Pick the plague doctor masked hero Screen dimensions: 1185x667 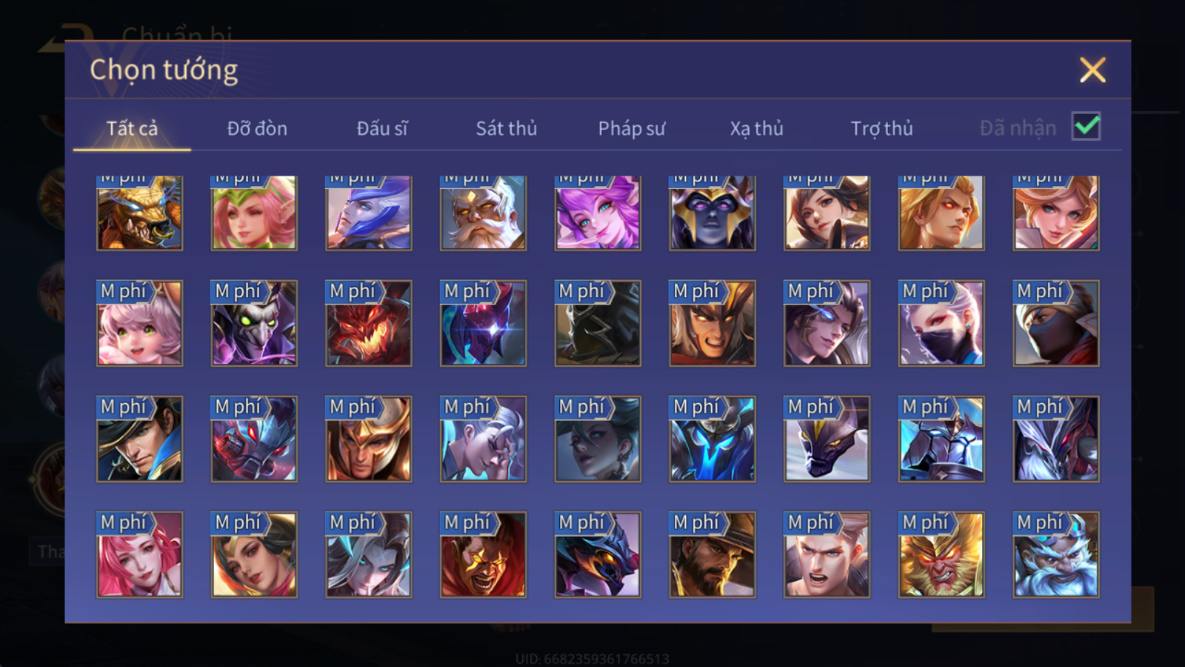tap(254, 323)
